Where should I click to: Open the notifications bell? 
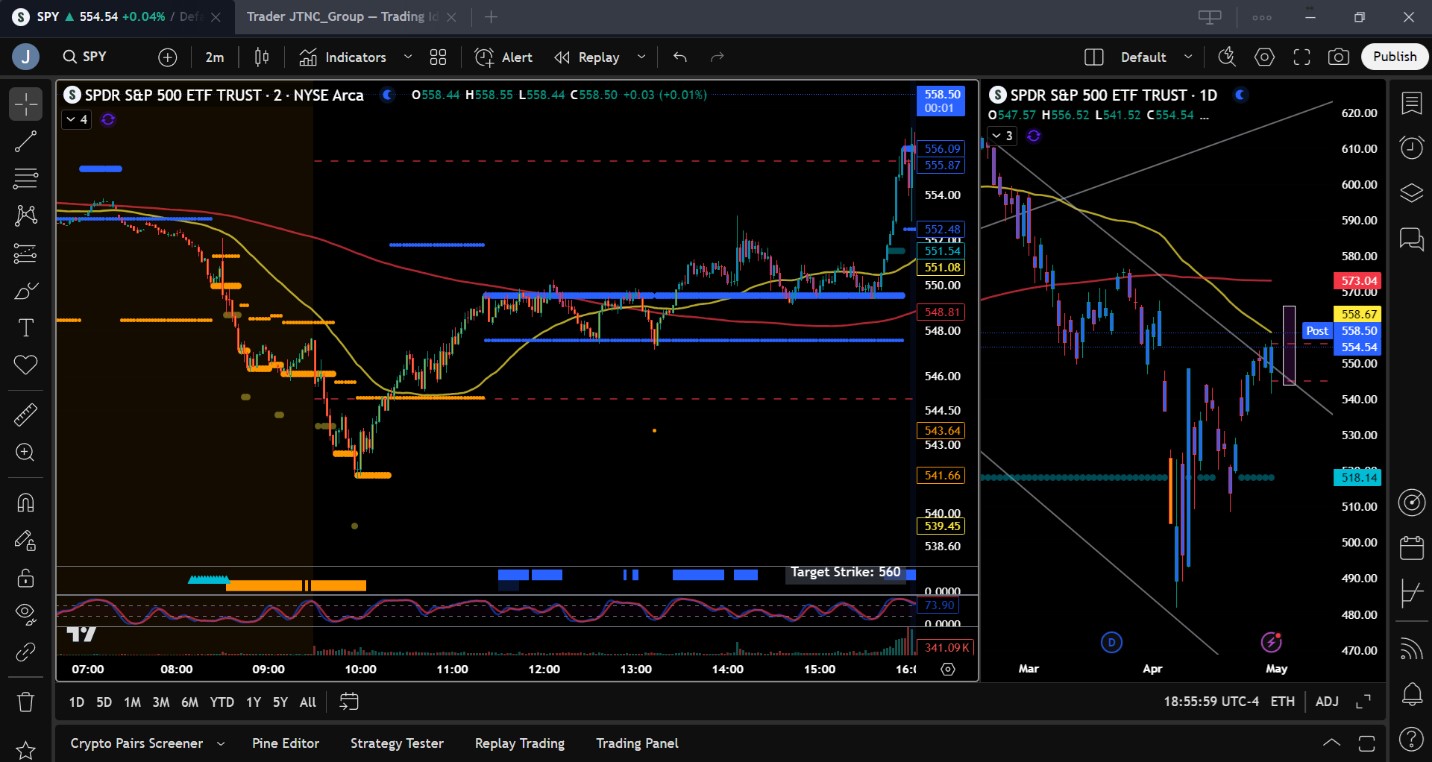(1412, 694)
